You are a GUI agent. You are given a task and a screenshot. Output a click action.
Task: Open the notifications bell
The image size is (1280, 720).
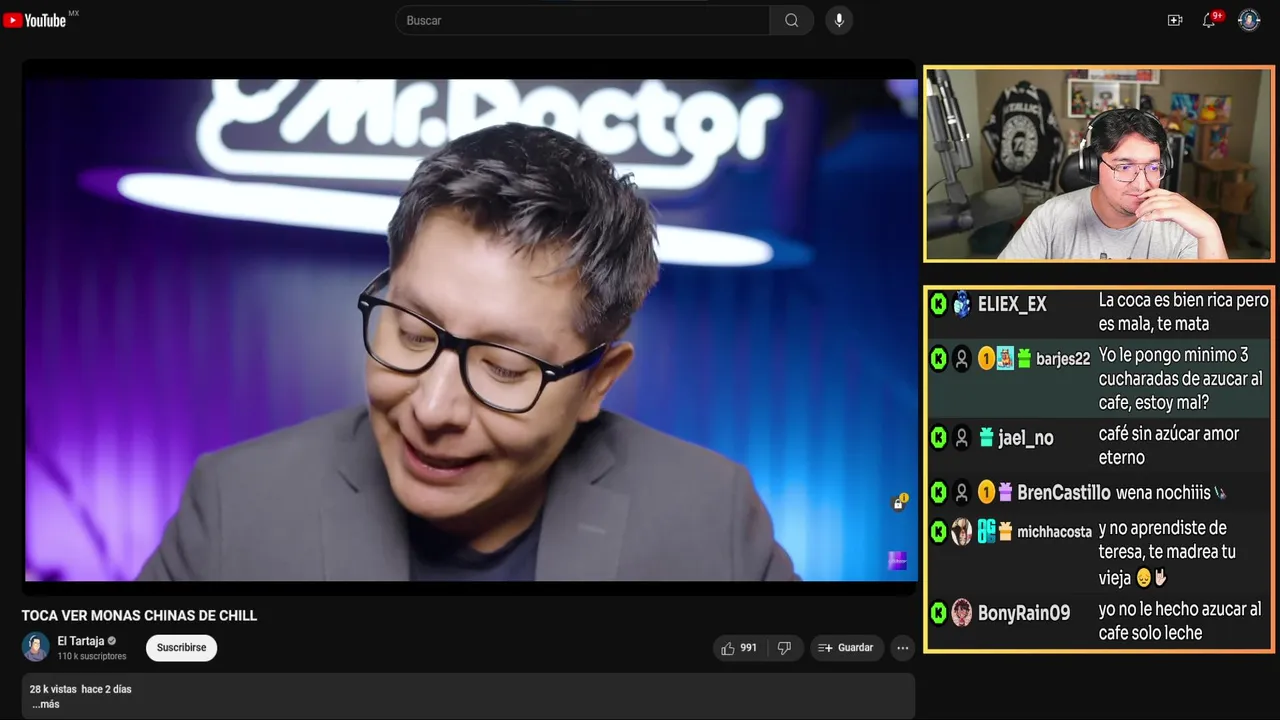tap(1209, 20)
